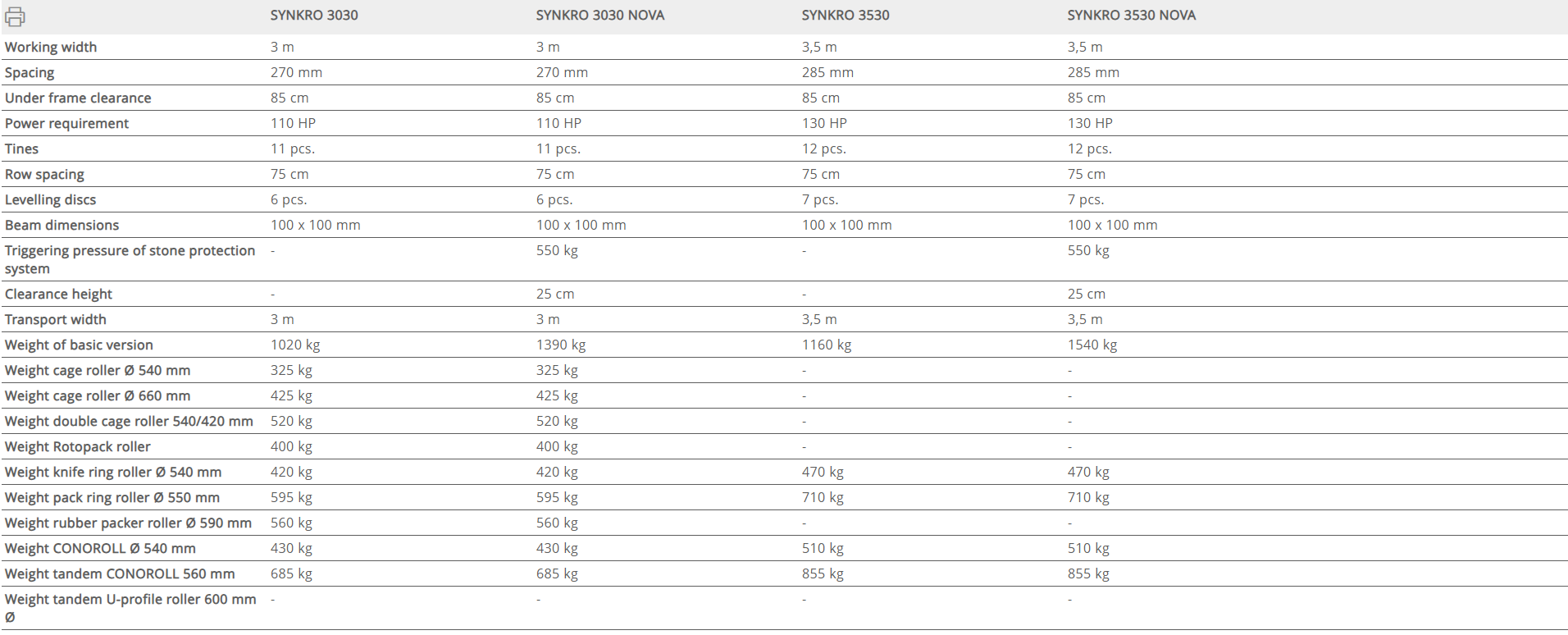Select the Clearance height row label
The height and width of the screenshot is (635, 1568).
pyautogui.click(x=58, y=294)
